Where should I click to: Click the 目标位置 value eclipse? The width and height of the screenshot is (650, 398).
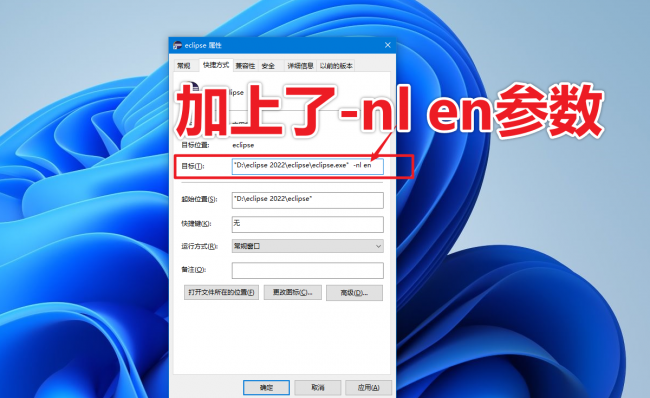tap(243, 145)
